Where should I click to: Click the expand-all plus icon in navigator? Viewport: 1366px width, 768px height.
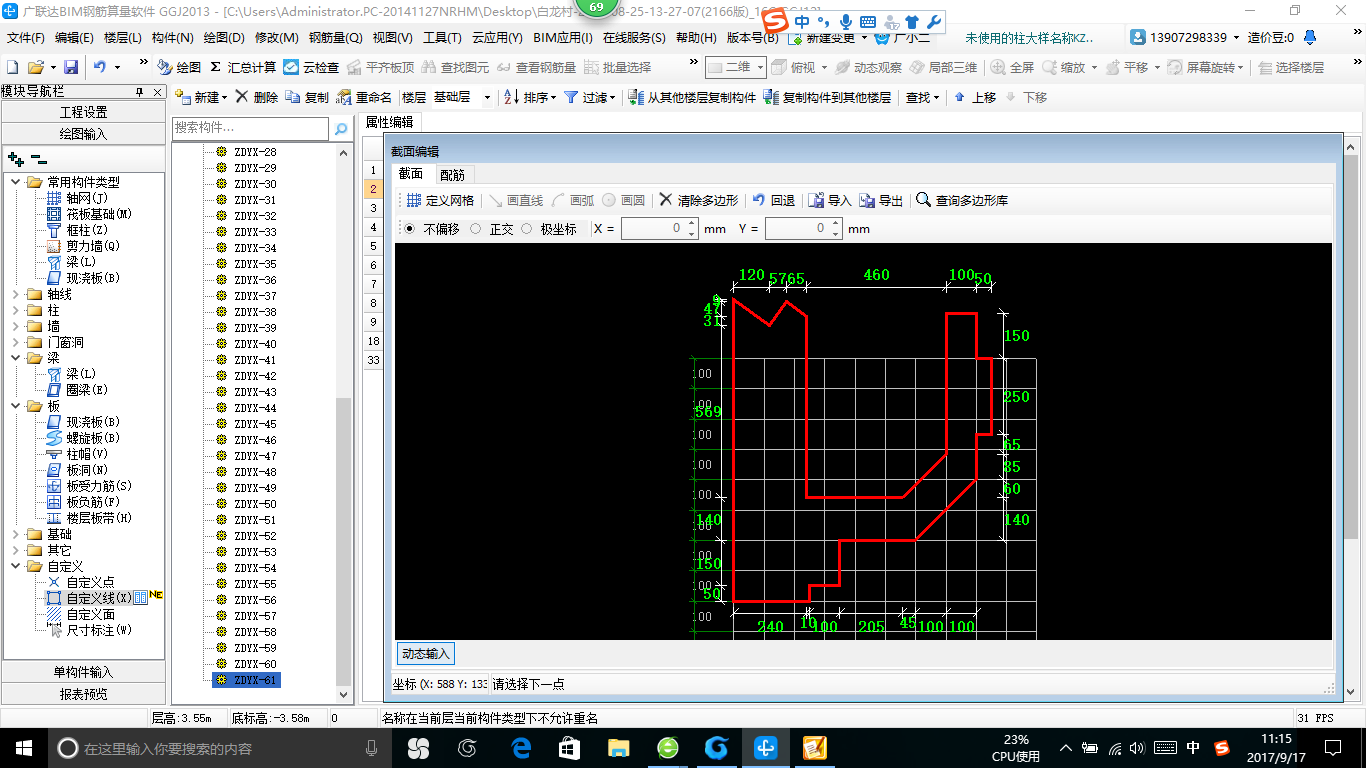[15, 158]
